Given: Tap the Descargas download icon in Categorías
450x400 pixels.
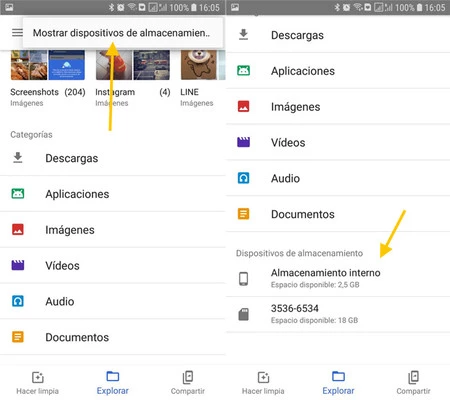Looking at the screenshot, I should [18, 158].
